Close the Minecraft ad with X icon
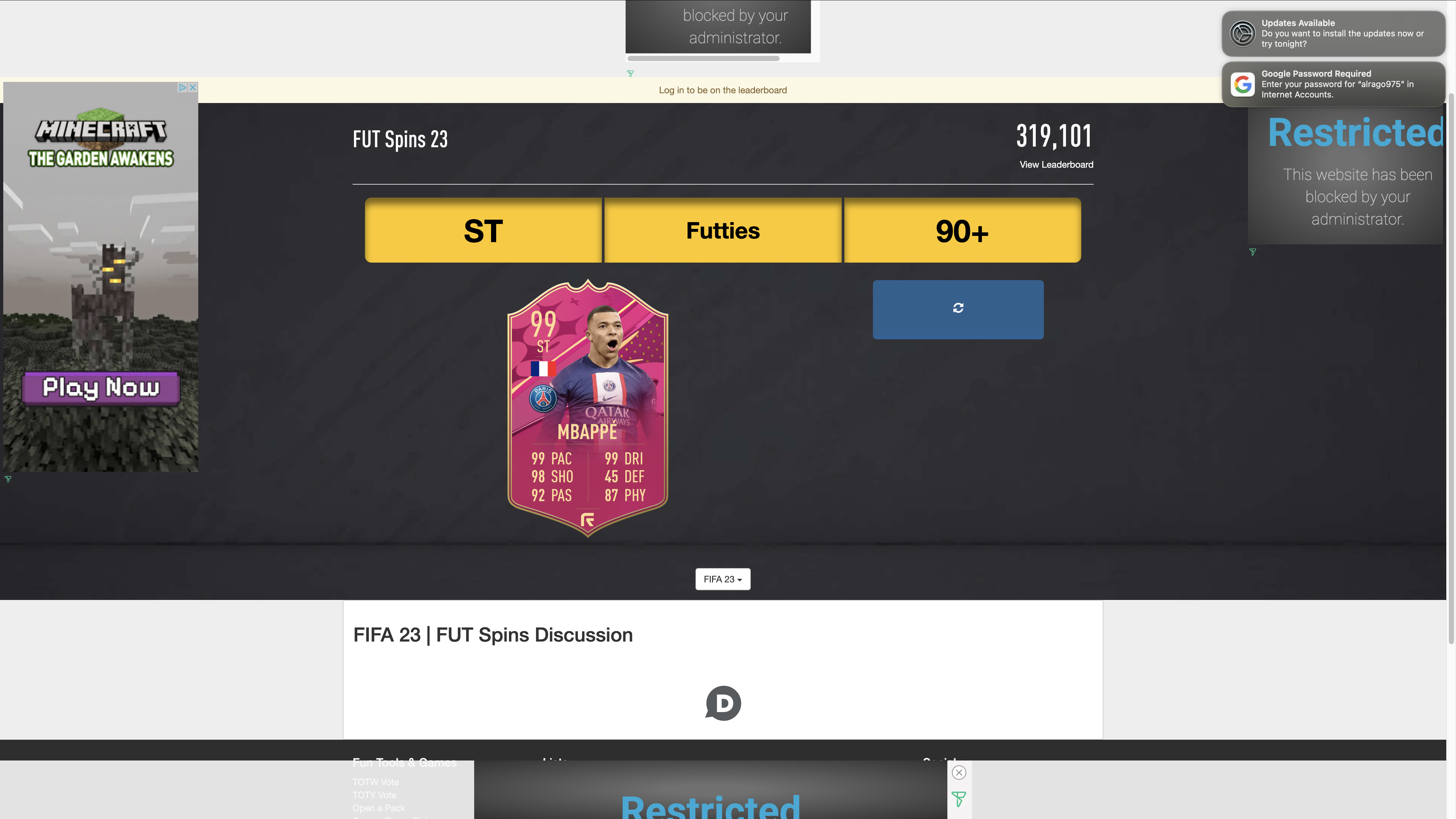The height and width of the screenshot is (819, 1456). [x=193, y=88]
